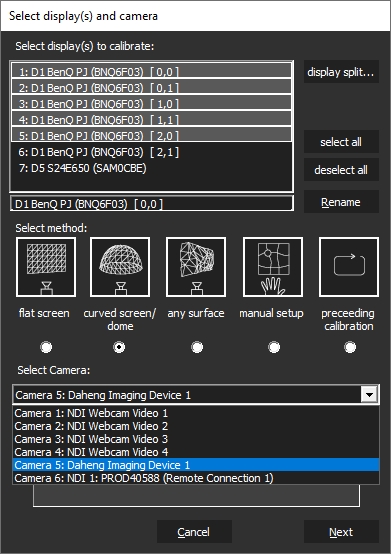Pick Camera 3: NDI Webcam Video 3

pyautogui.click(x=196, y=439)
